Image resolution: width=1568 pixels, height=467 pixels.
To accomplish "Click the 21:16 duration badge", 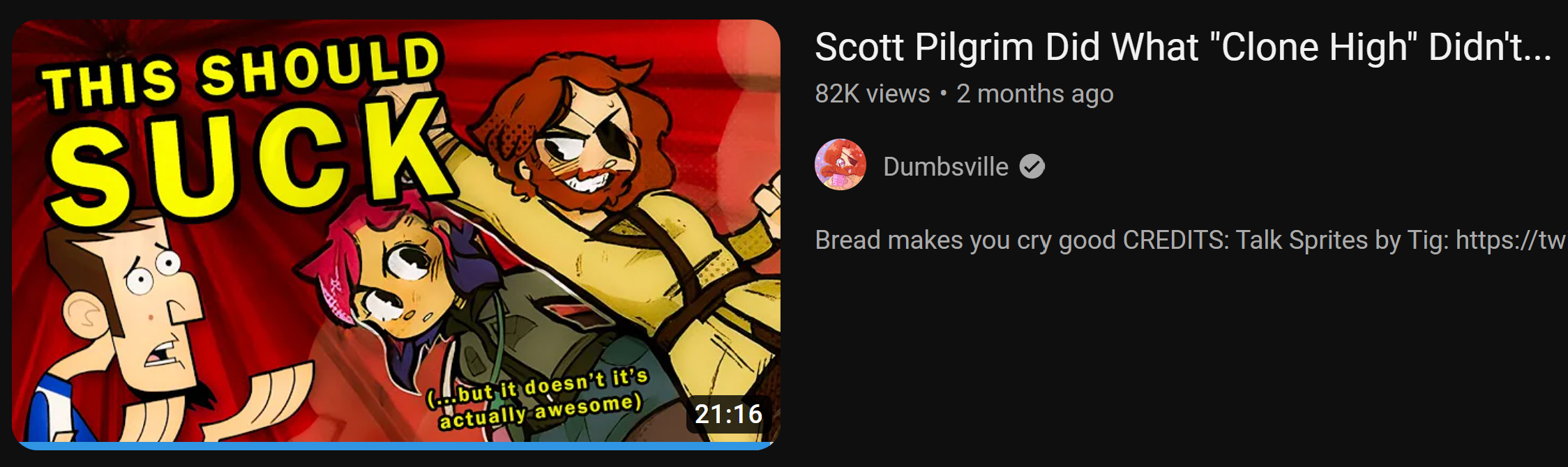I will click(729, 414).
